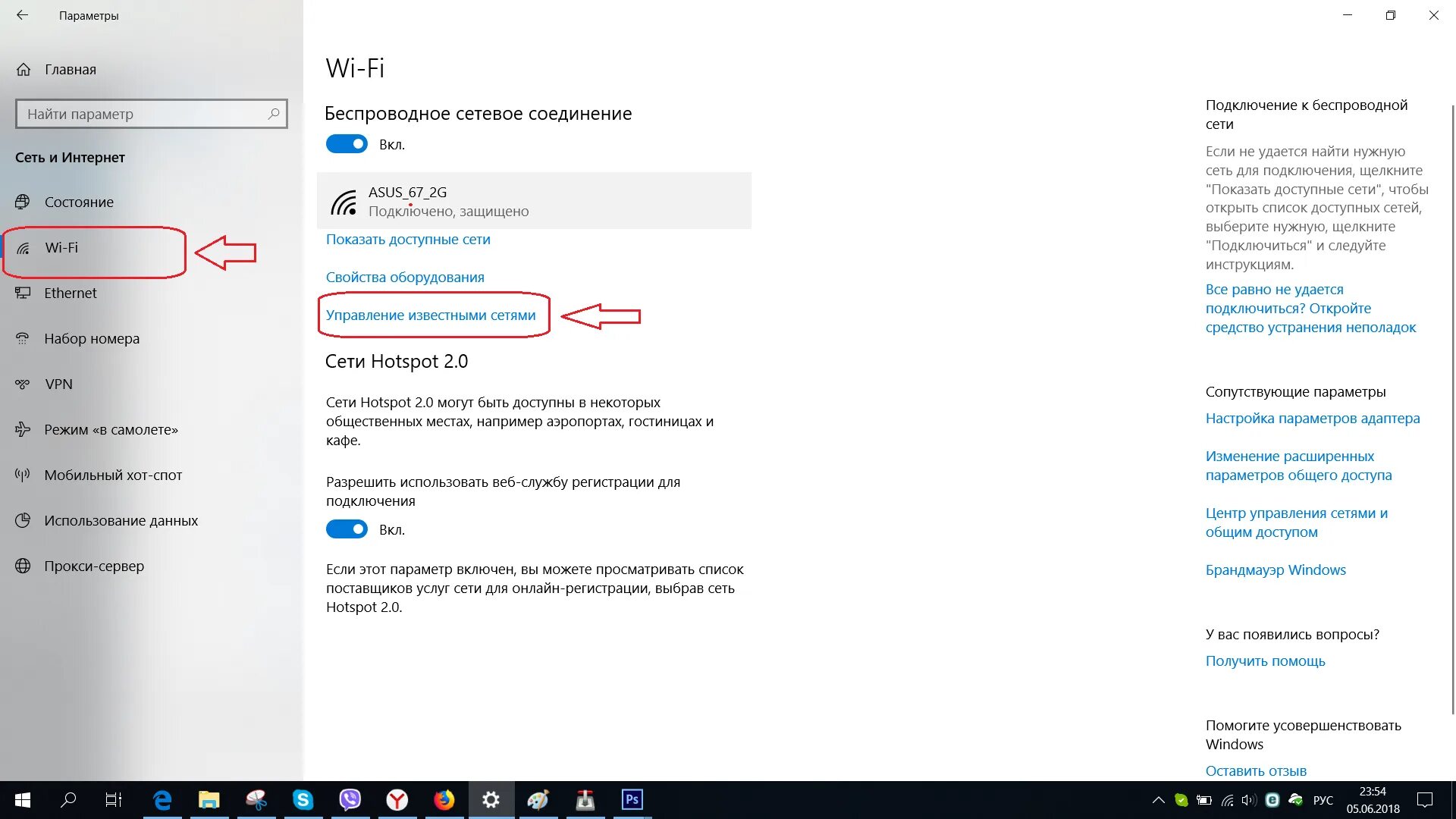Click Управление известными сетями link
Screen dimensions: 1456x819
431,315
